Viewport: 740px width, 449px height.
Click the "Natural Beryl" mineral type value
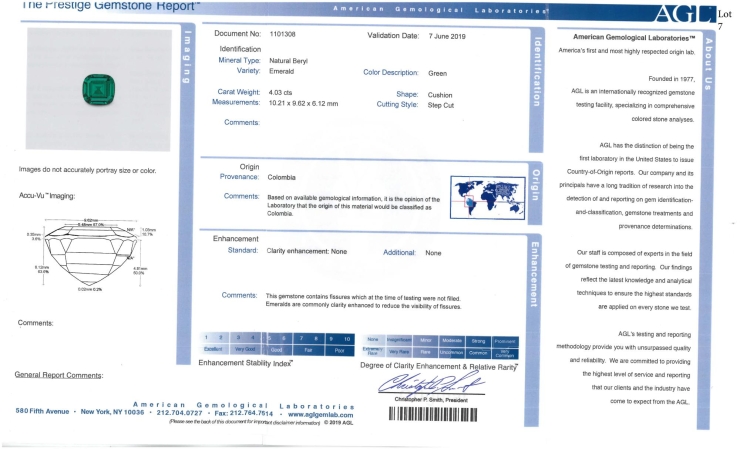(288, 61)
